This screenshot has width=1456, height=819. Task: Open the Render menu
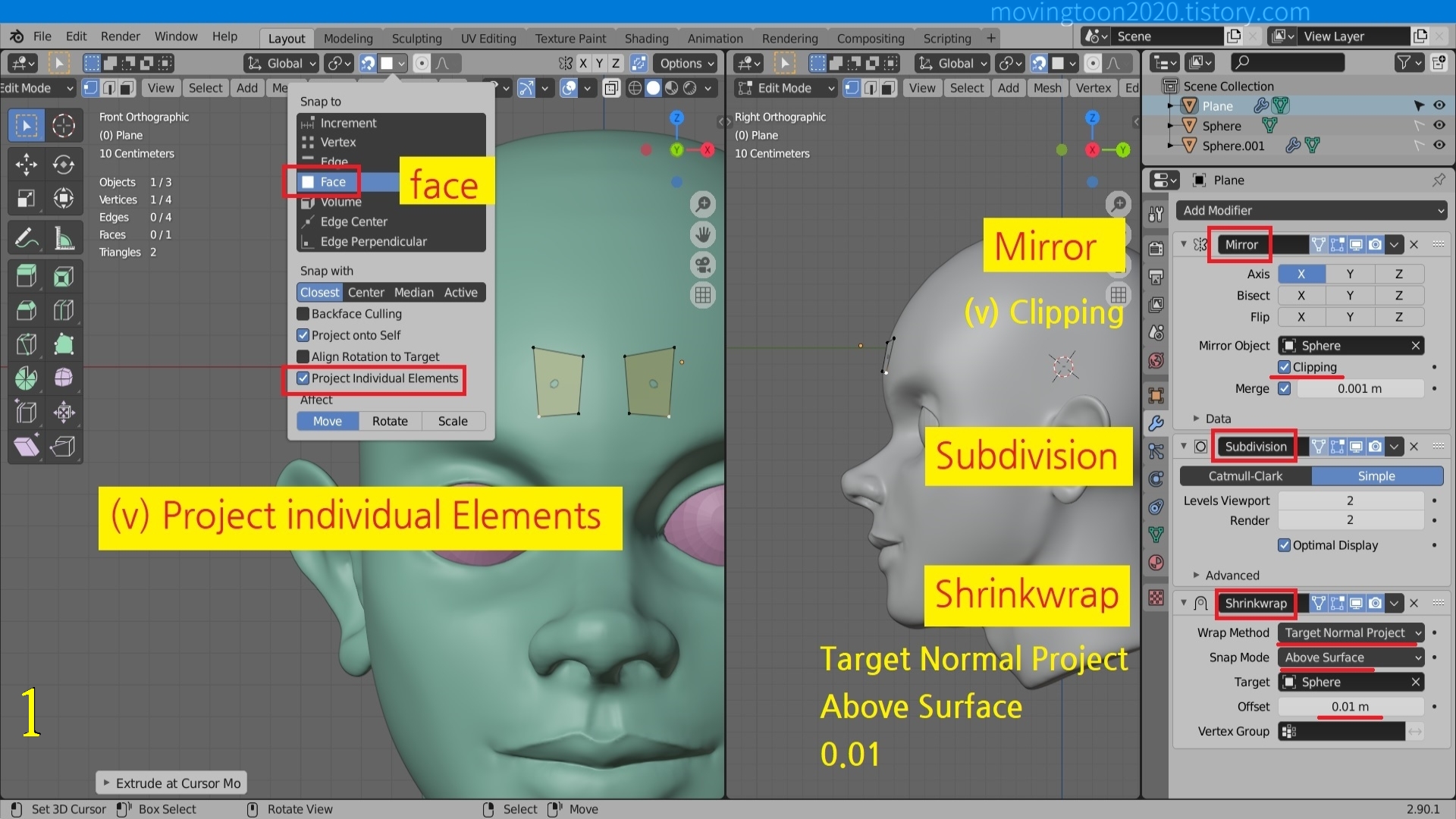tap(121, 36)
